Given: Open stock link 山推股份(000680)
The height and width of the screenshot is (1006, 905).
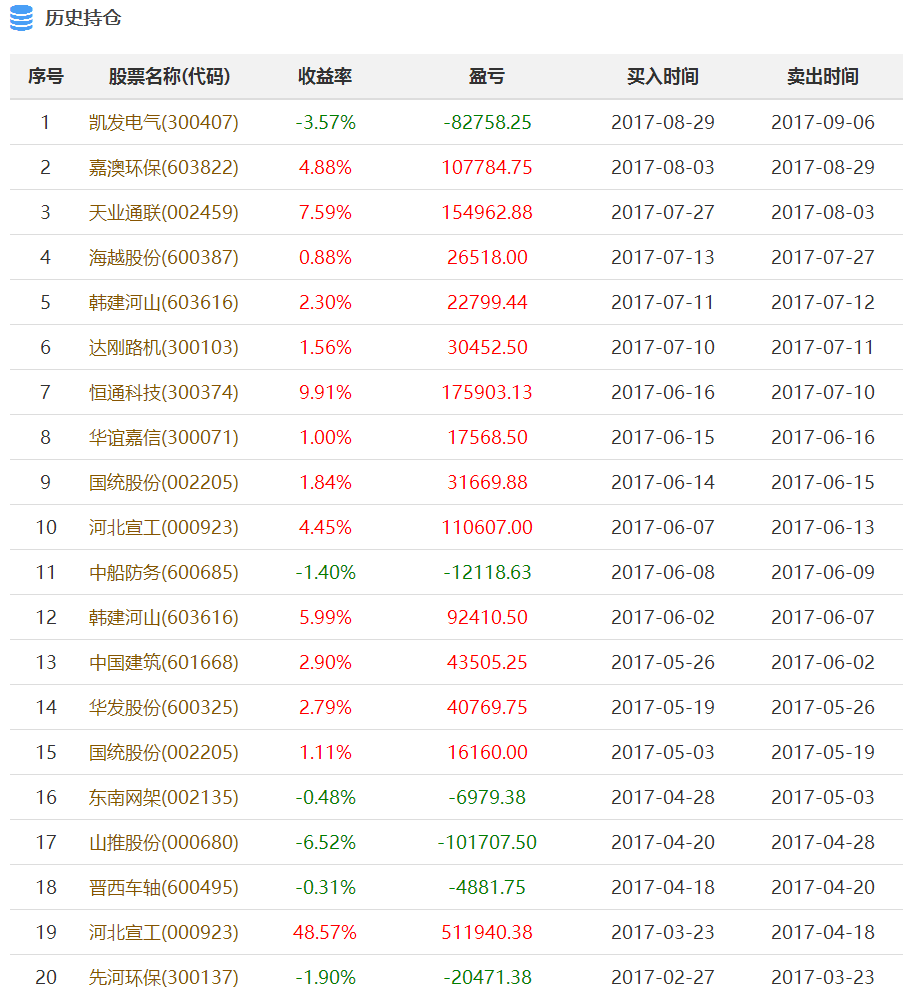Looking at the screenshot, I should tap(164, 842).
